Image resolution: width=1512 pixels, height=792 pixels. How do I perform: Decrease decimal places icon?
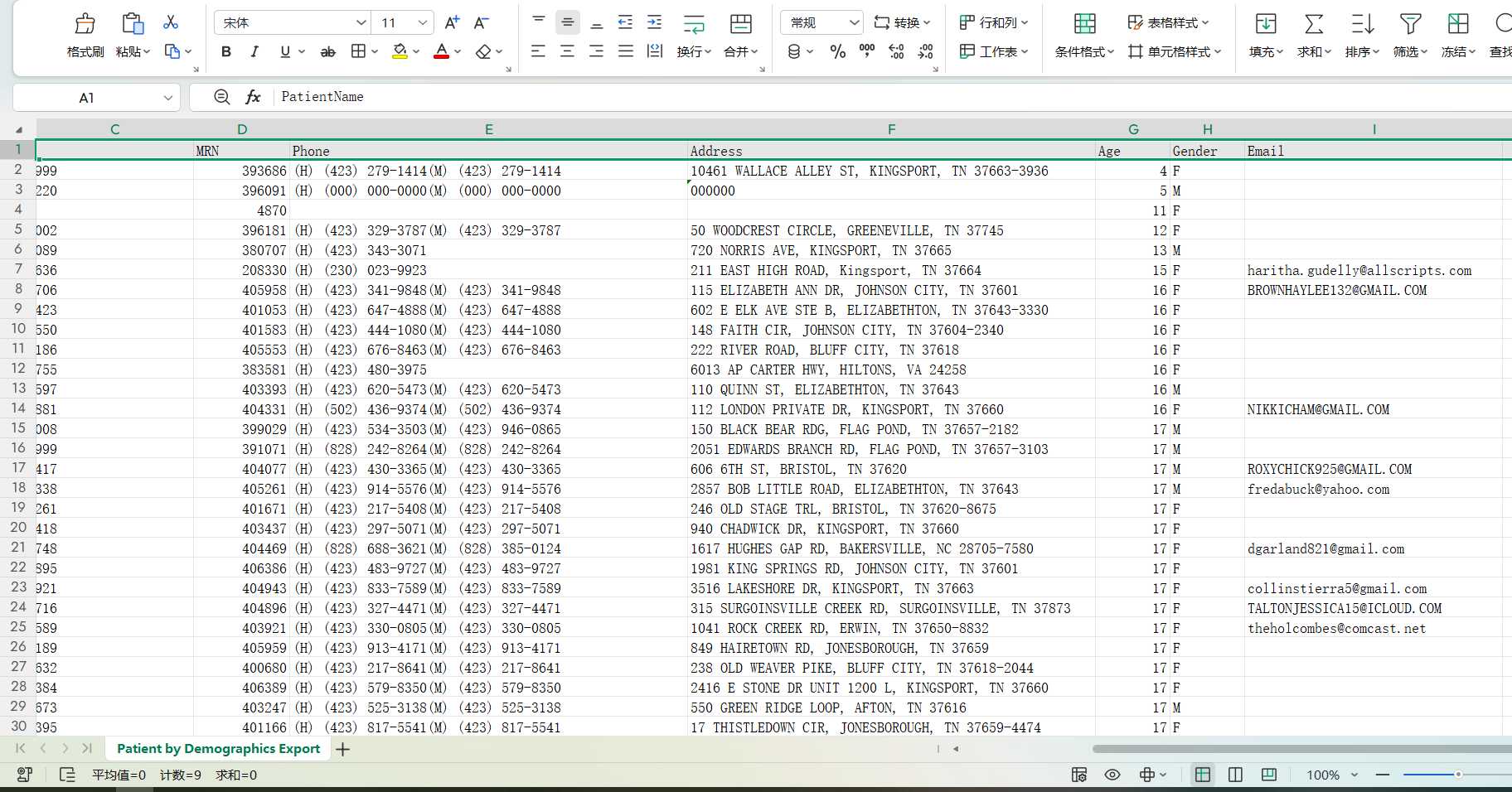(926, 51)
